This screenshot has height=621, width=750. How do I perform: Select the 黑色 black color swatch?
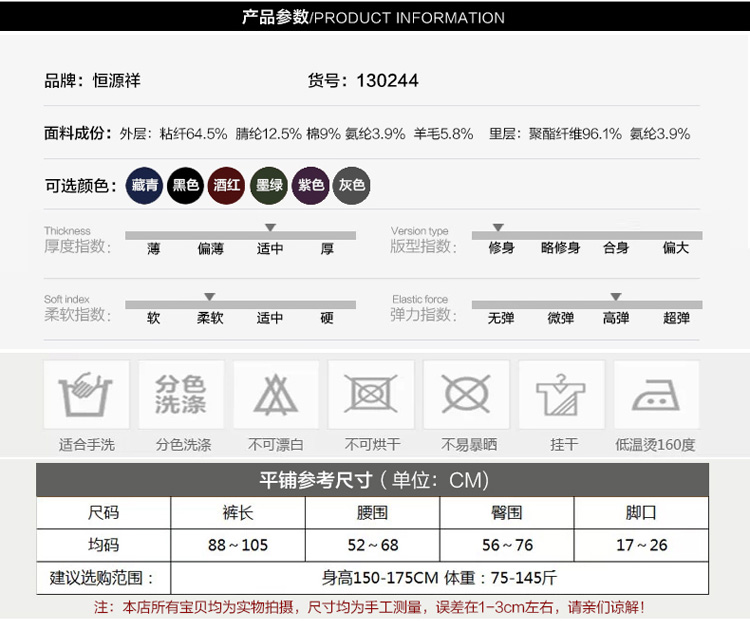(x=186, y=185)
